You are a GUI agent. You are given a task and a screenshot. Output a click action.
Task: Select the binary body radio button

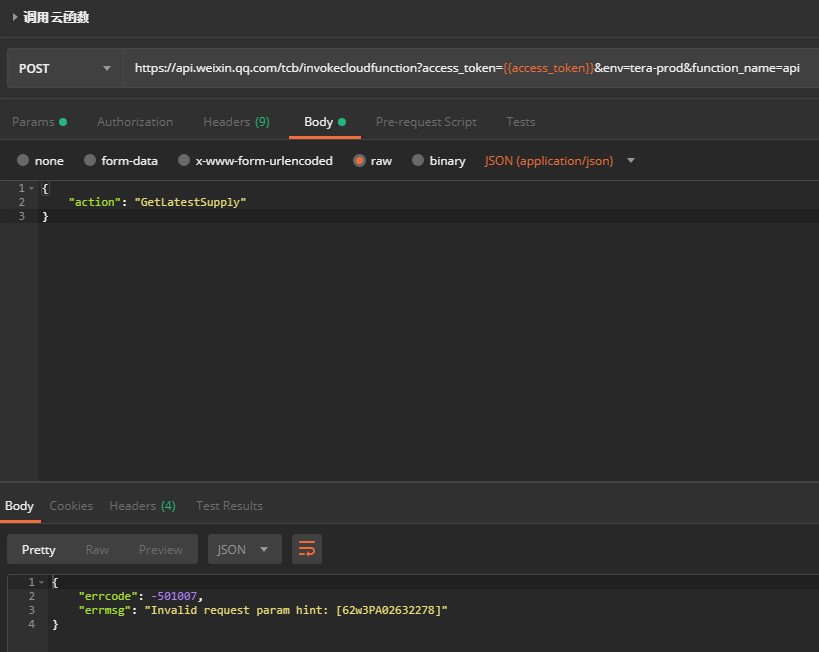[418, 160]
